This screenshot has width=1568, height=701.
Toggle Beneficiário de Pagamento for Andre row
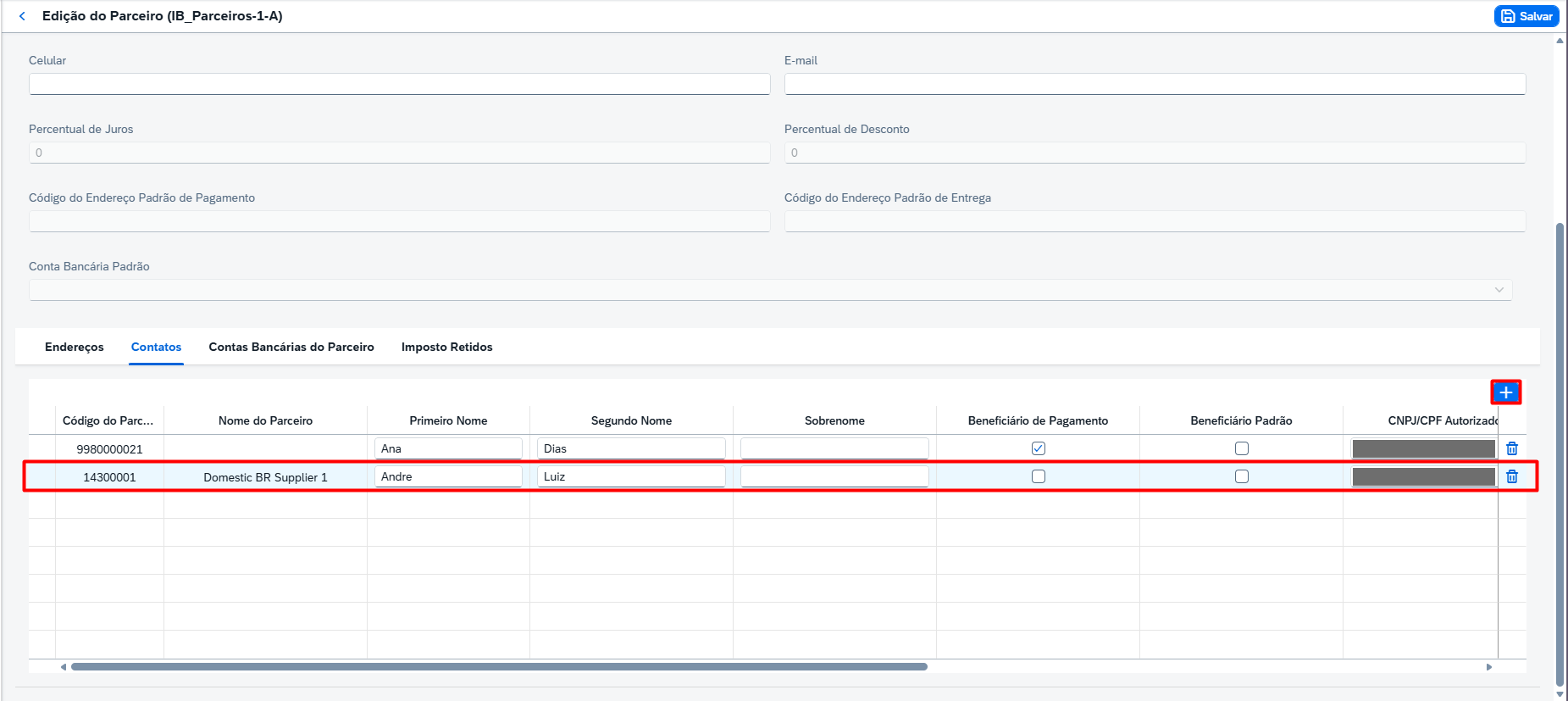1039,476
